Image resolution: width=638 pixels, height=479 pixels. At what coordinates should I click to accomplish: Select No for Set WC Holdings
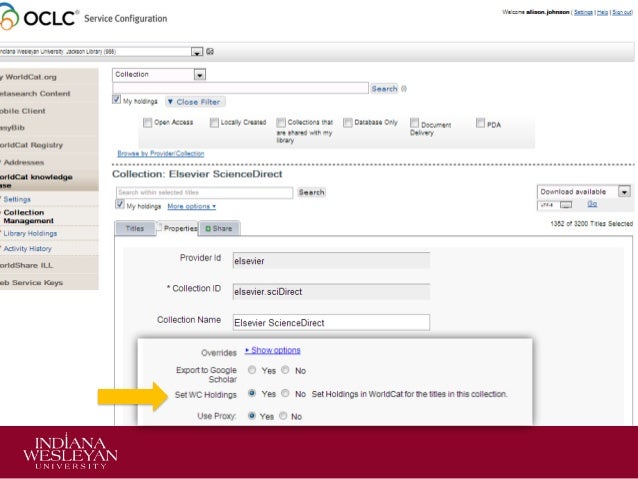click(x=285, y=393)
